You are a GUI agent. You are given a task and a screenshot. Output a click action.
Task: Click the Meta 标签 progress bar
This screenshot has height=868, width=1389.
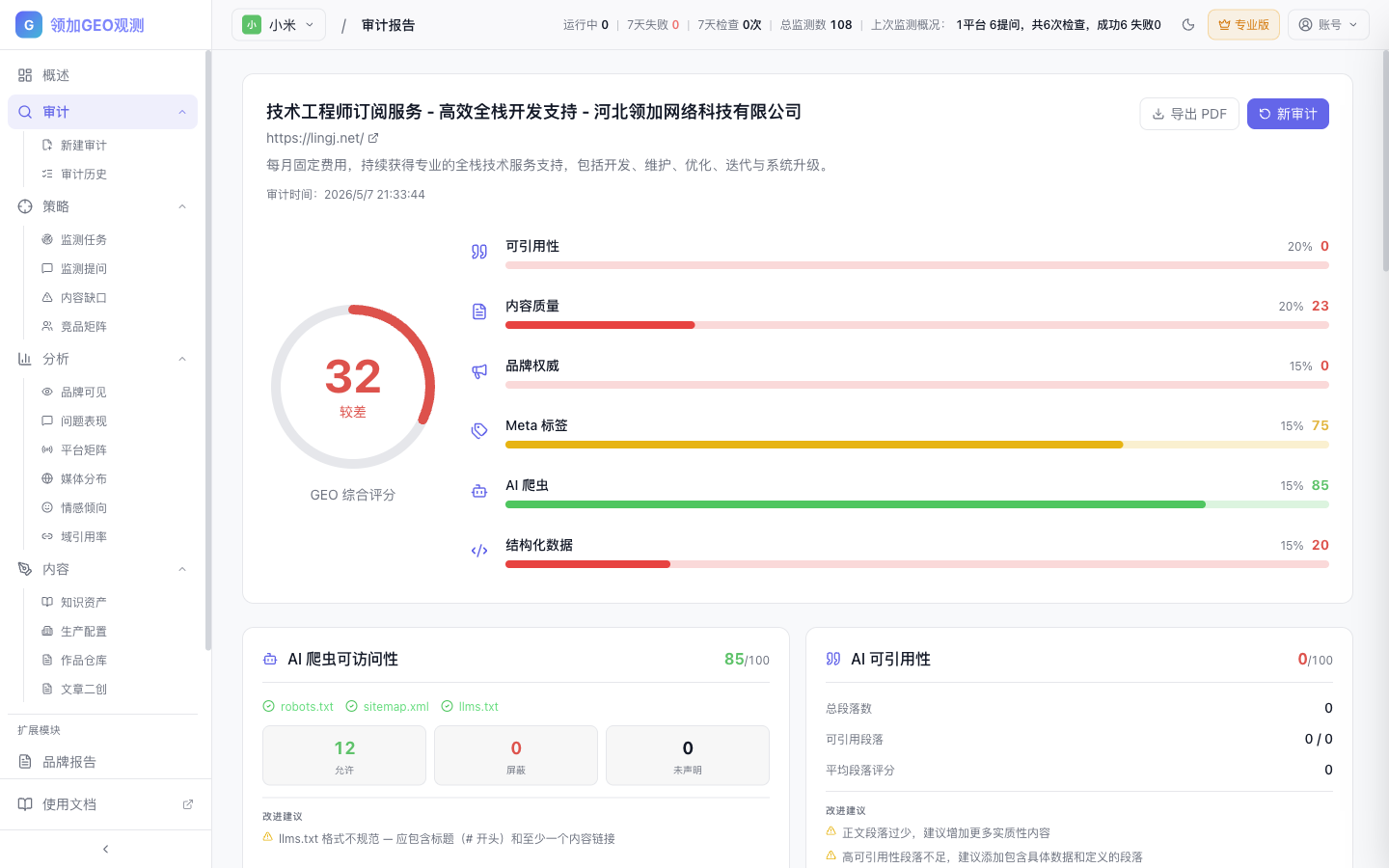click(917, 445)
